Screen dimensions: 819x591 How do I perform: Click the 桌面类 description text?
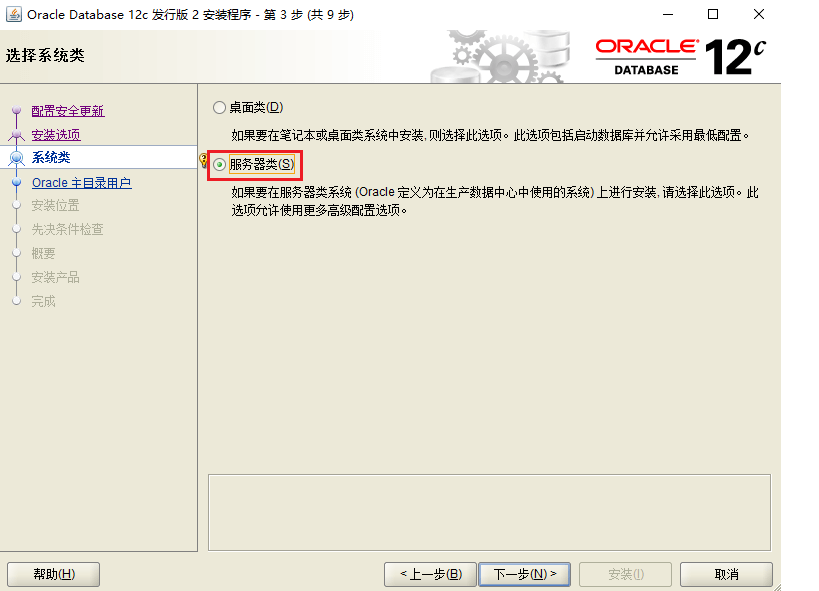(490, 135)
